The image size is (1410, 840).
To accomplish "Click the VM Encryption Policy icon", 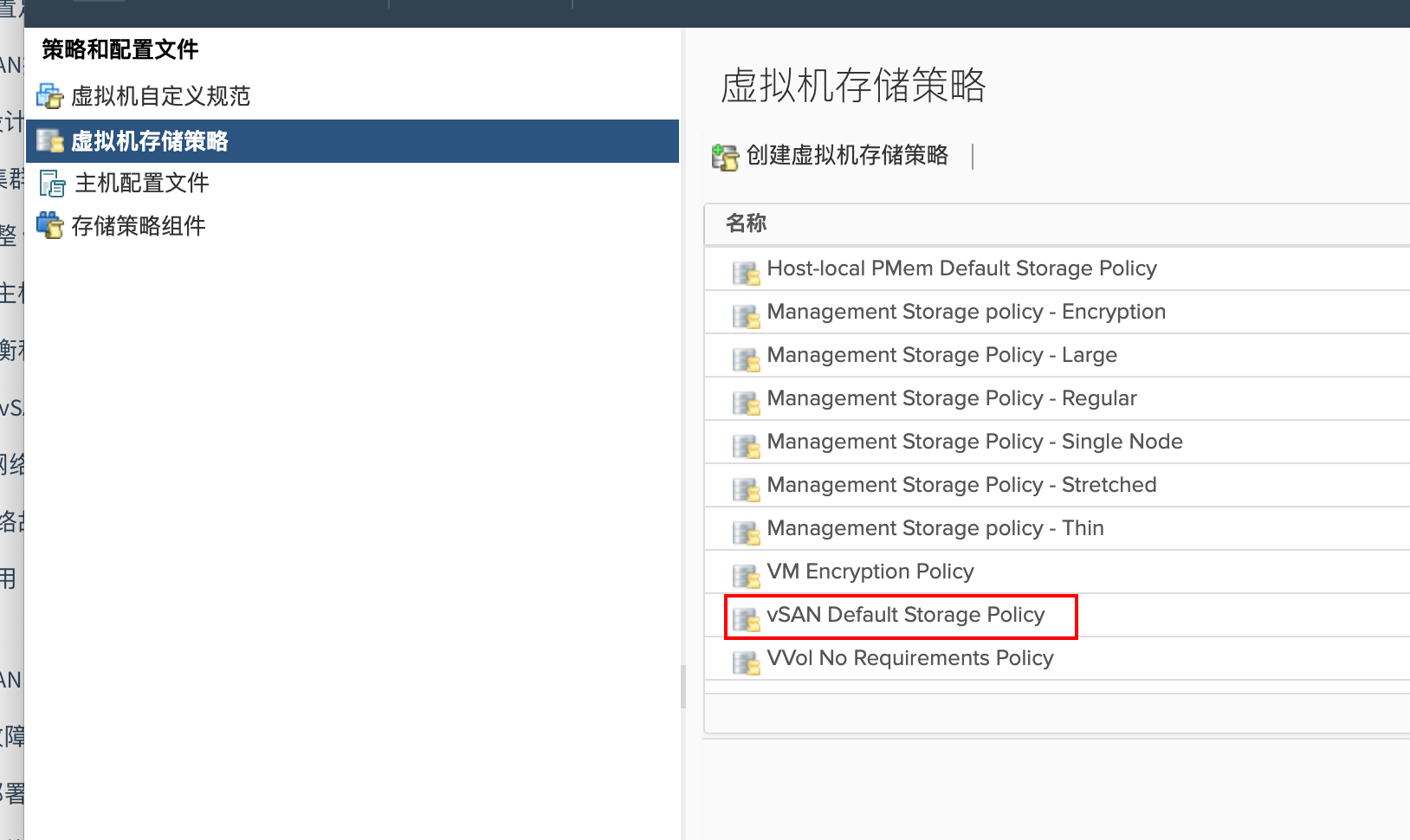I will coord(746,575).
